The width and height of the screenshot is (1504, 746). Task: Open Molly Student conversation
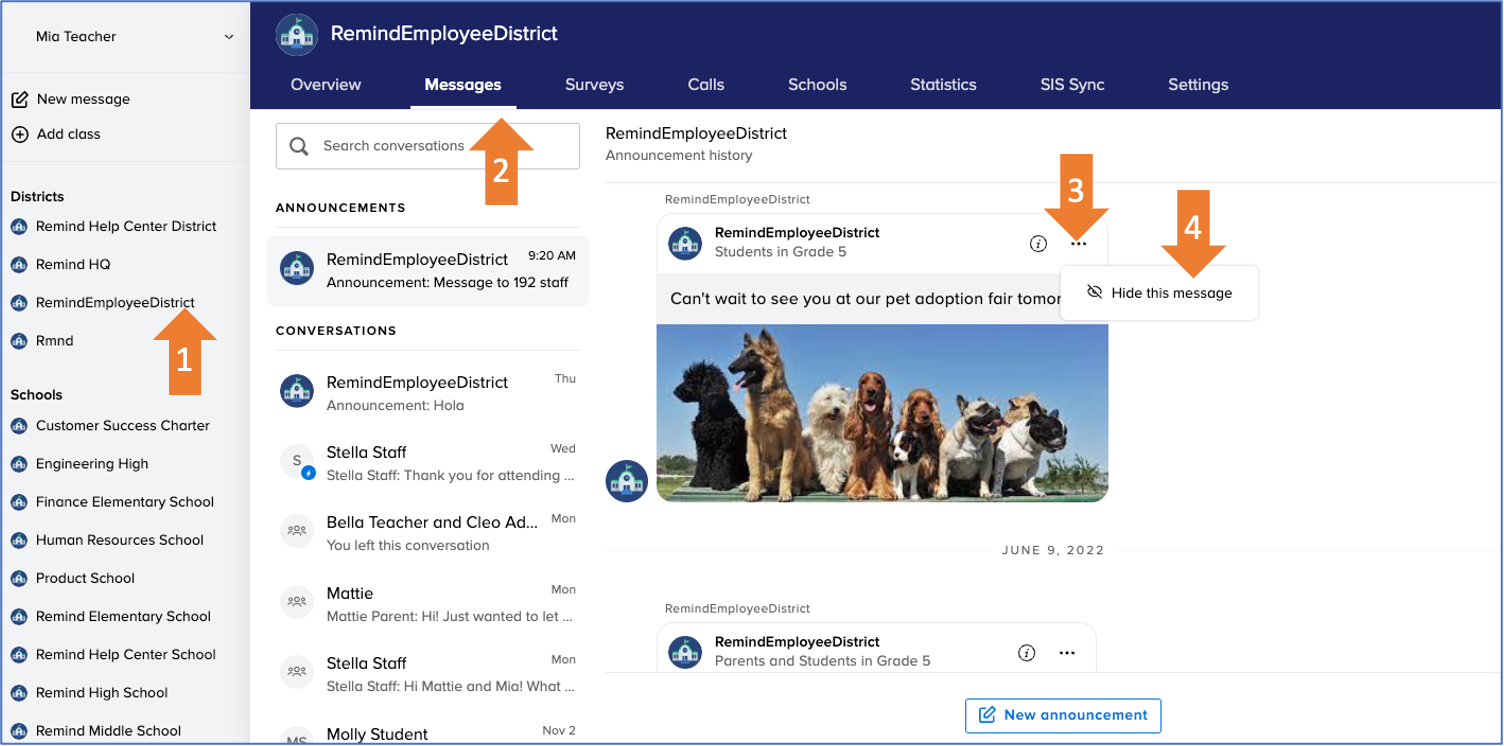click(x=428, y=735)
